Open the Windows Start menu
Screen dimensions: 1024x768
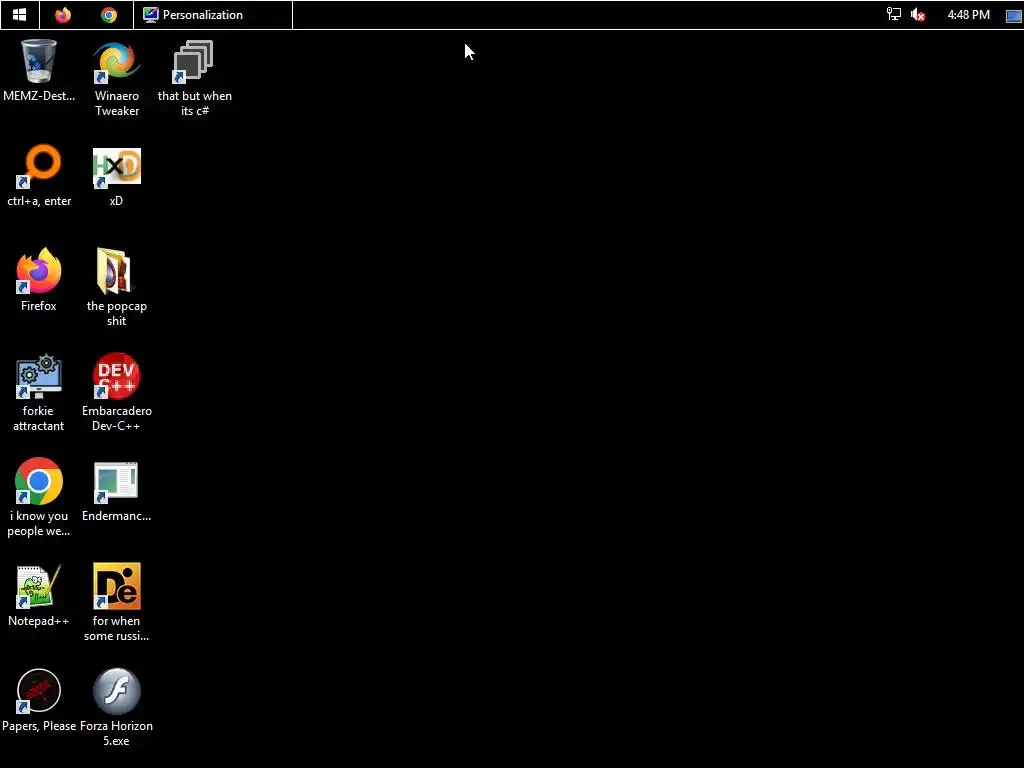pyautogui.click(x=20, y=14)
